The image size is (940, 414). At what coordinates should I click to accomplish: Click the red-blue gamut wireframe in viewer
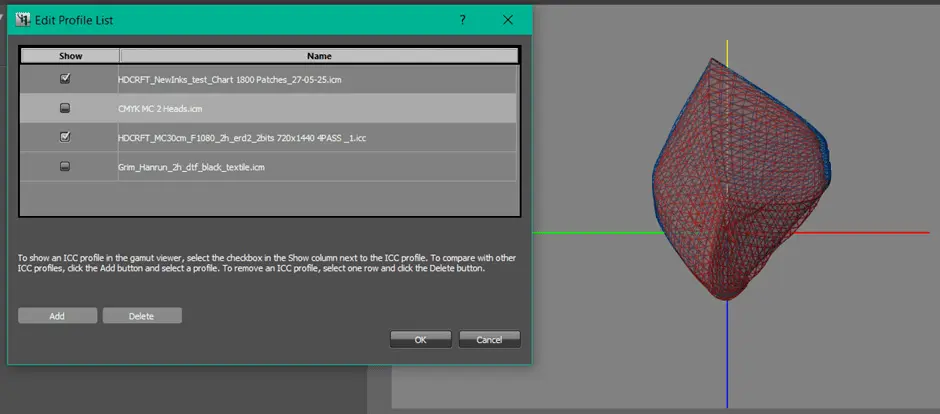pos(741,180)
